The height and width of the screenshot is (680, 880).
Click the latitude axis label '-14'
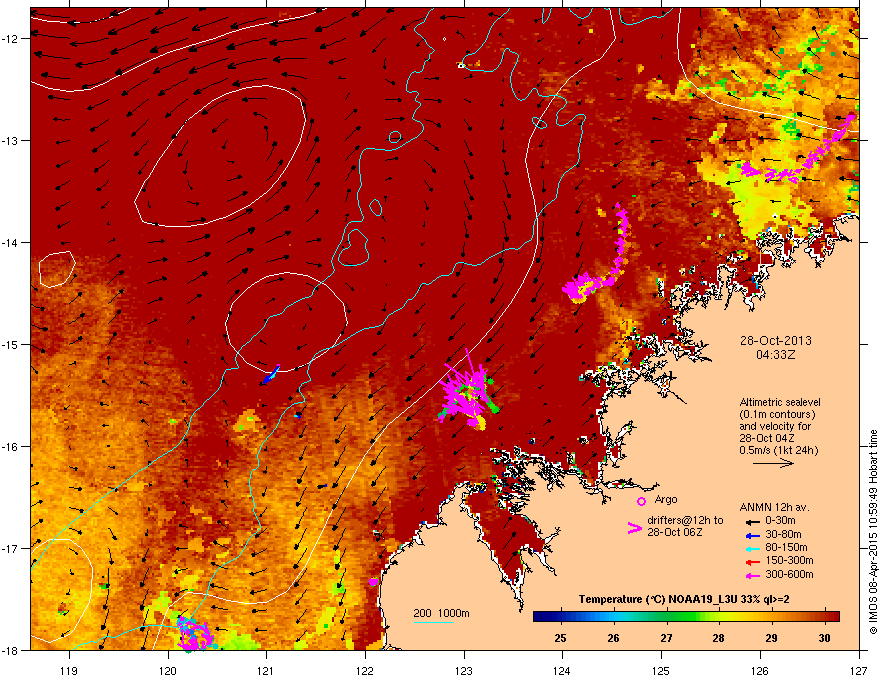pyautogui.click(x=12, y=242)
